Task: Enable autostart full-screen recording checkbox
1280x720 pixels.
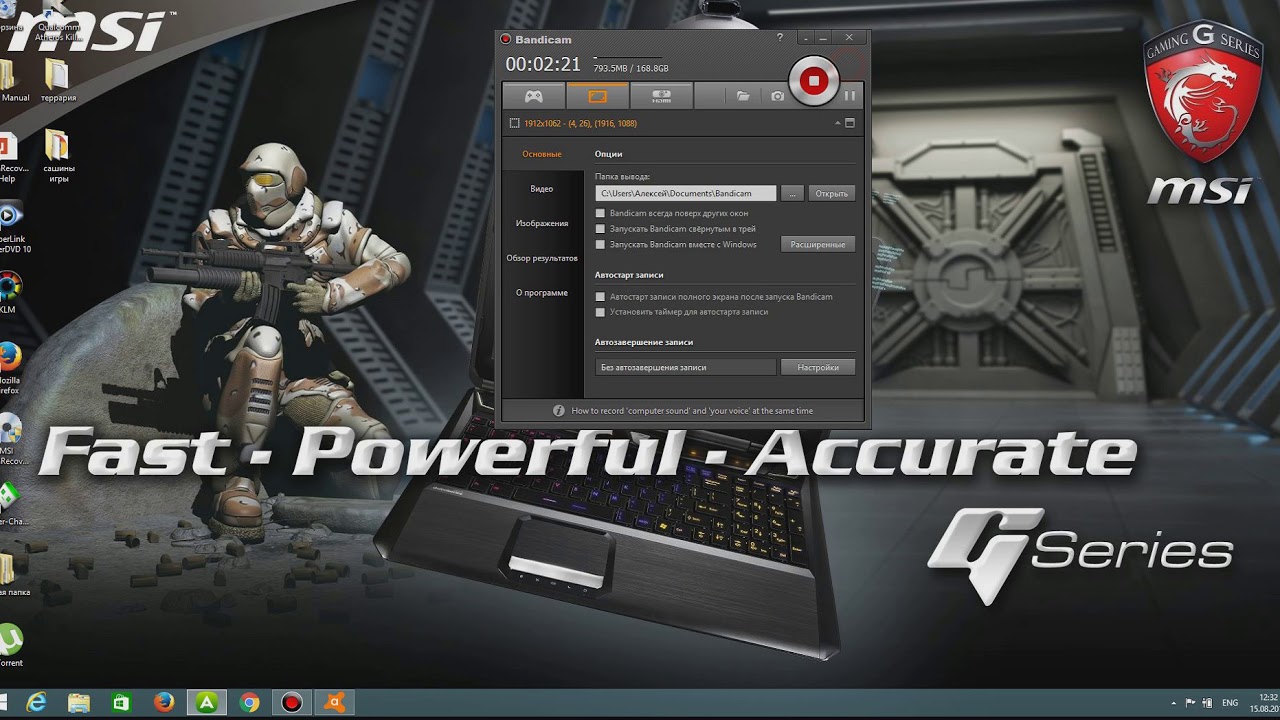Action: (600, 297)
